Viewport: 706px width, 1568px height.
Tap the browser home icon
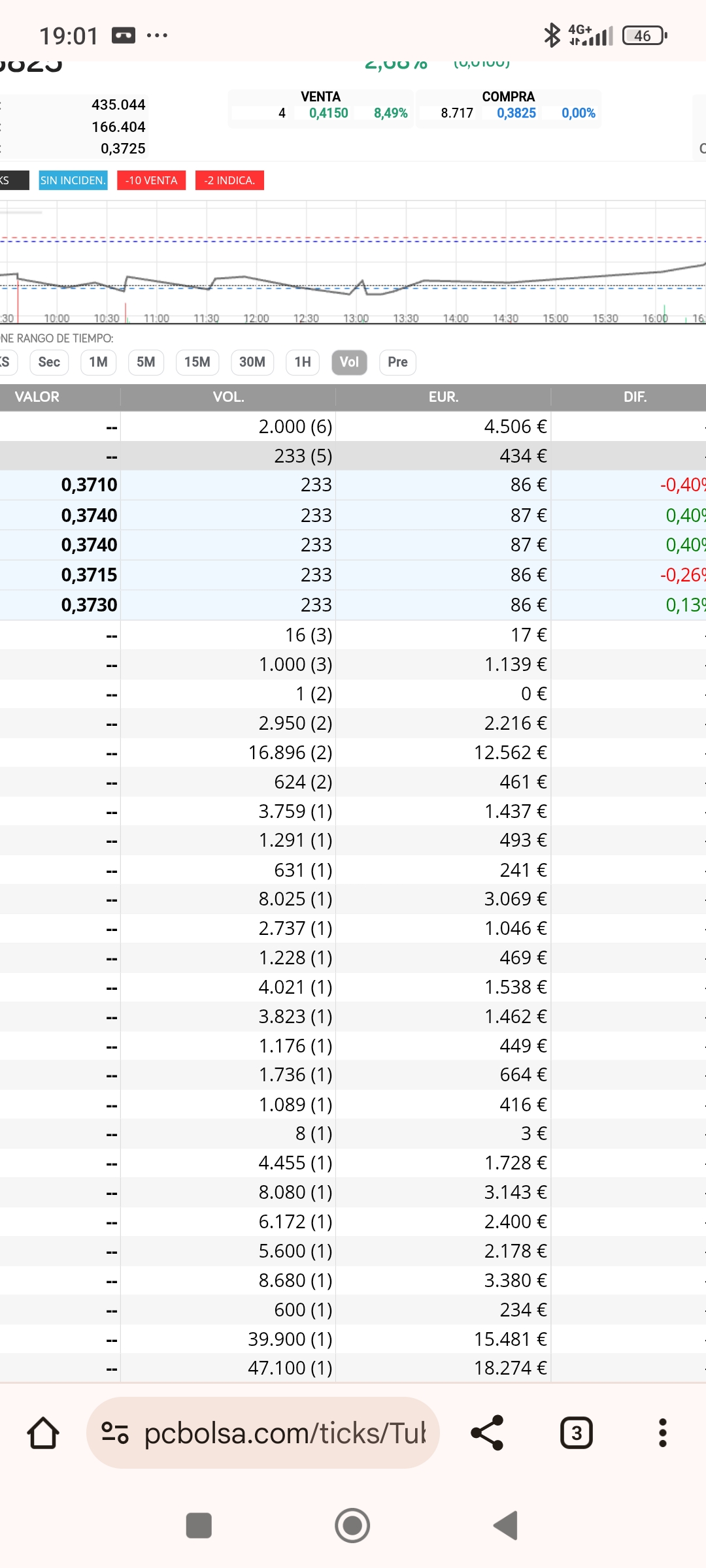click(43, 1433)
